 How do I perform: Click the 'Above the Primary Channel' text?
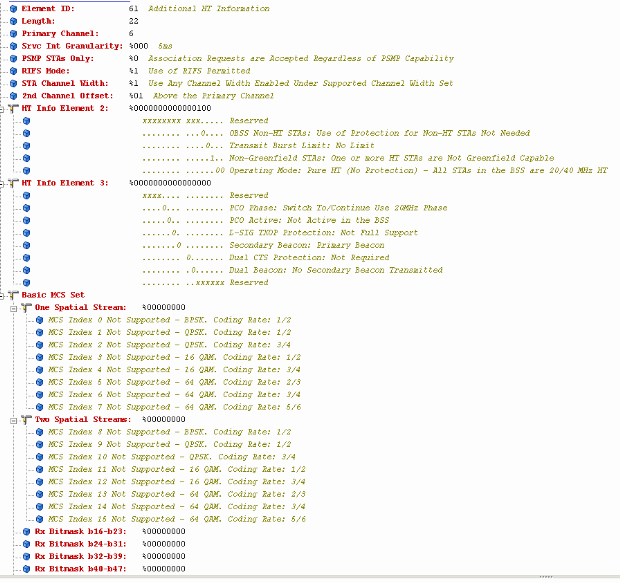pyautogui.click(x=214, y=96)
